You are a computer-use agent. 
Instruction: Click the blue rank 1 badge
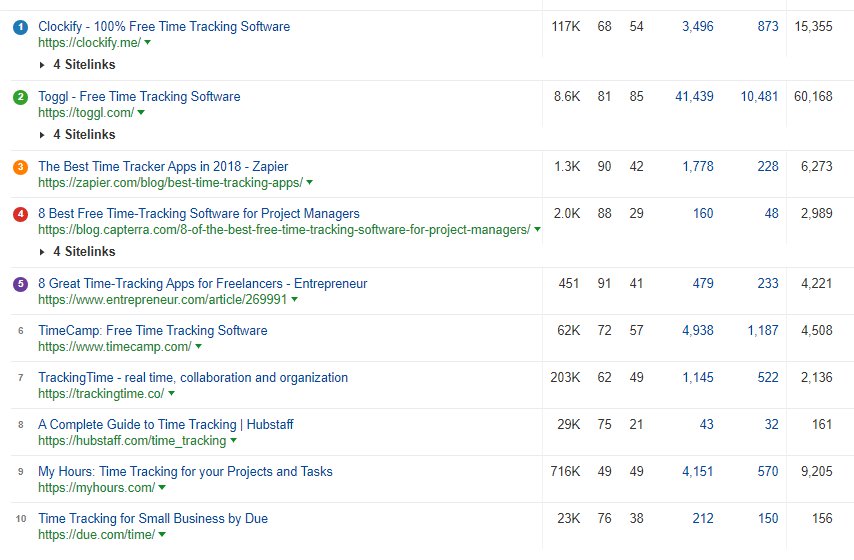[20, 27]
